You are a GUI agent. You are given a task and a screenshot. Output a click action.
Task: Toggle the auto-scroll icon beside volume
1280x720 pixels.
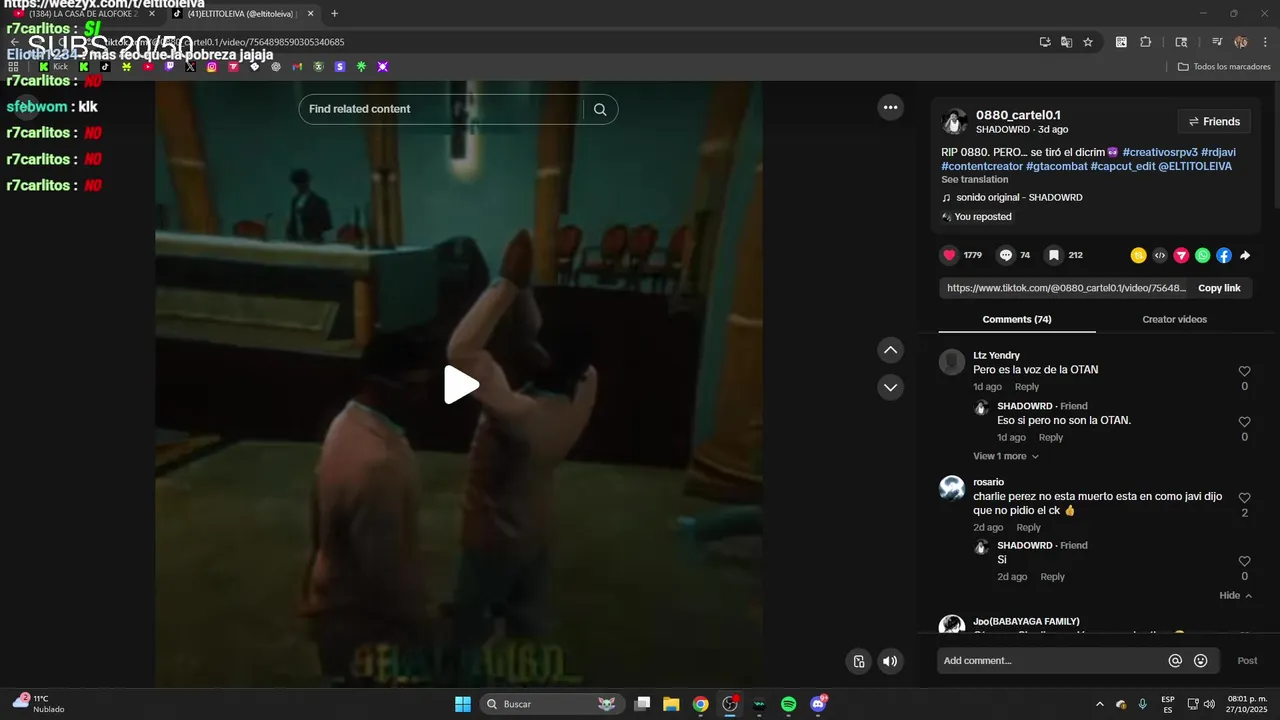pyautogui.click(x=859, y=661)
